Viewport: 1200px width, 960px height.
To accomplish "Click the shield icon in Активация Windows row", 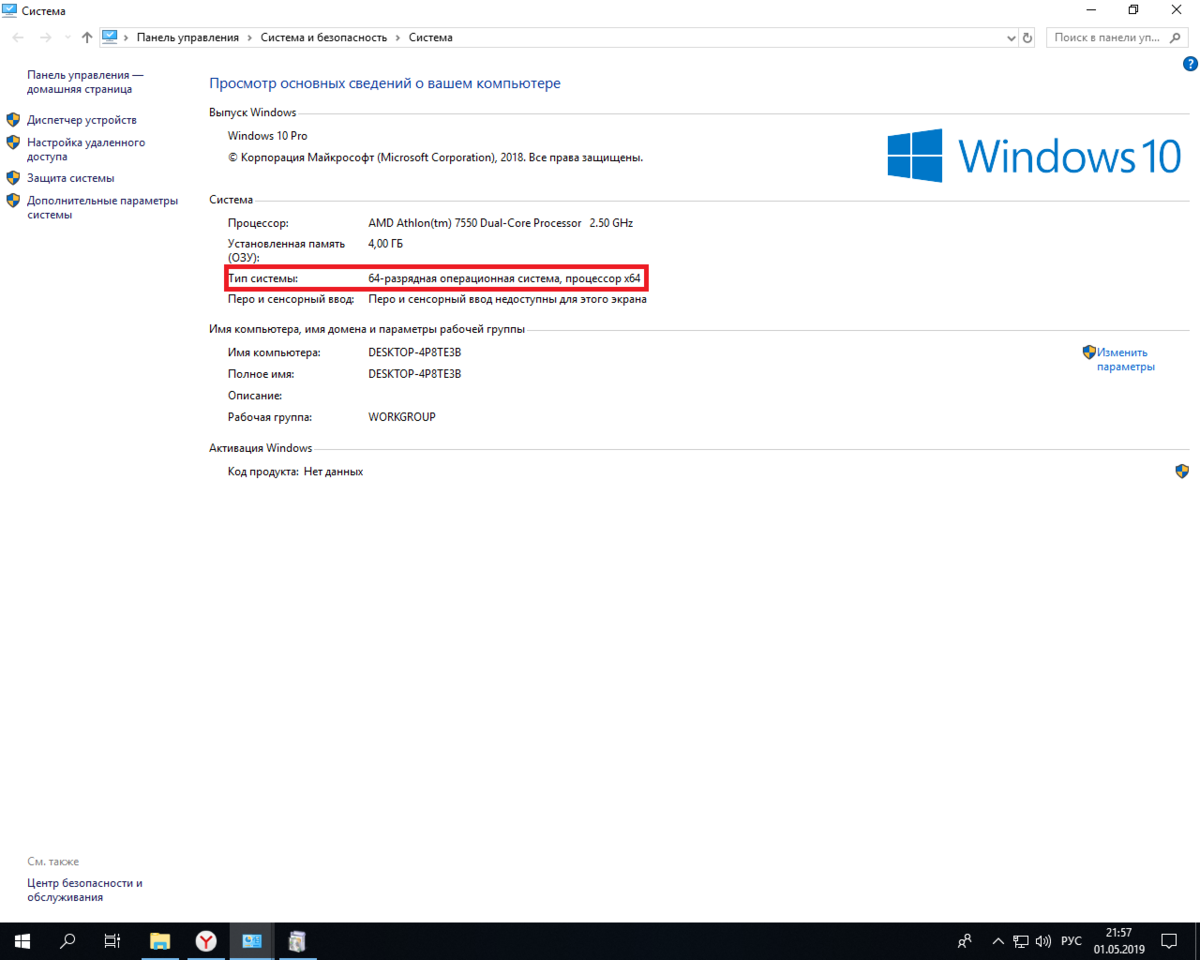I will 1182,470.
